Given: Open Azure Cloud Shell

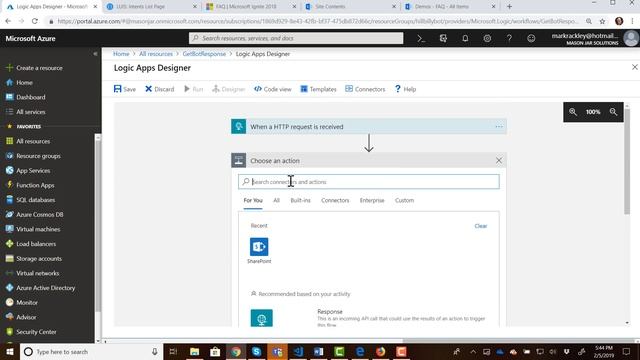Looking at the screenshot, I should (421, 38).
